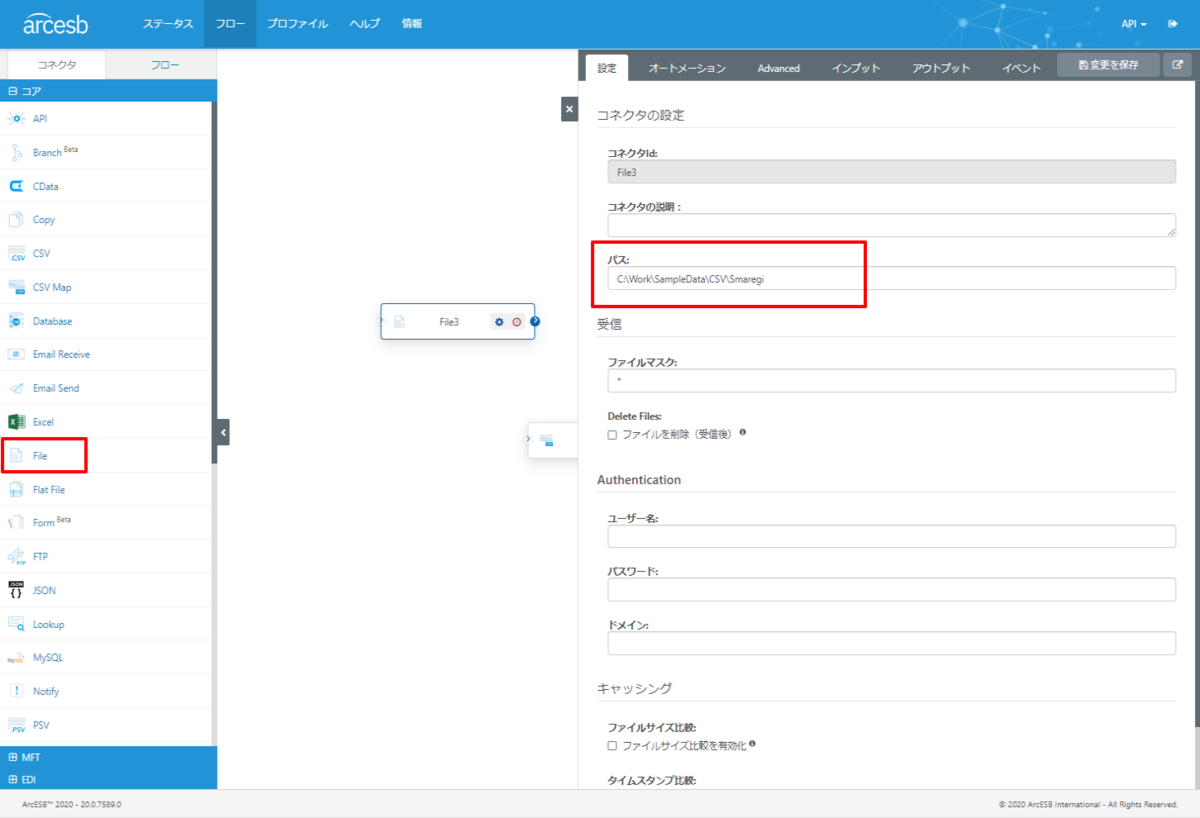
Task: Switch to the オートメーション tab
Action: point(687,68)
